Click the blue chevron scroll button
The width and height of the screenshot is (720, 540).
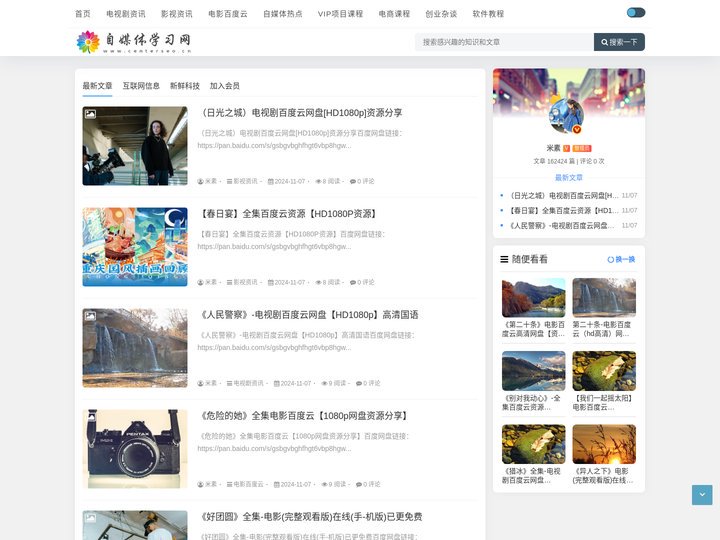(702, 495)
